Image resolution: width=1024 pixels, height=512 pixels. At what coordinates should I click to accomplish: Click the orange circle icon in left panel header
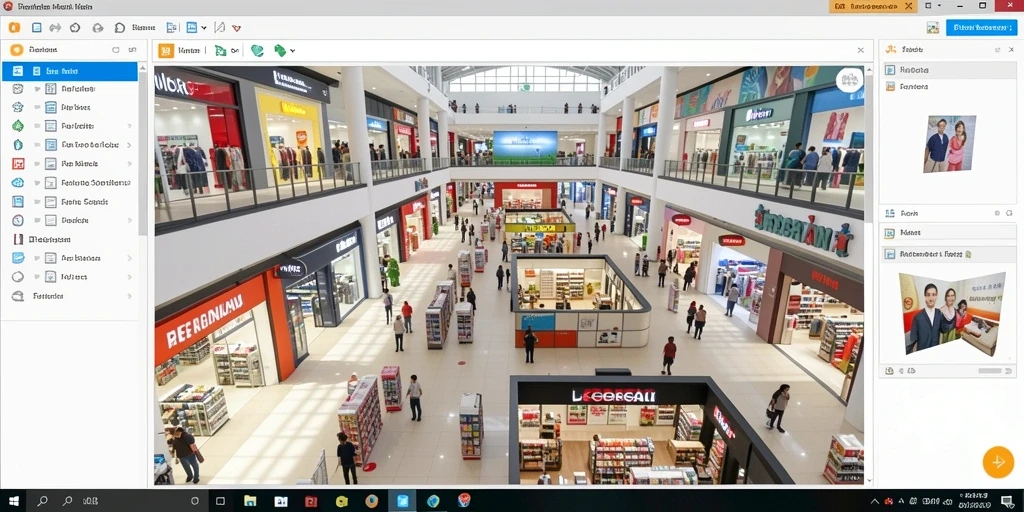(x=17, y=50)
